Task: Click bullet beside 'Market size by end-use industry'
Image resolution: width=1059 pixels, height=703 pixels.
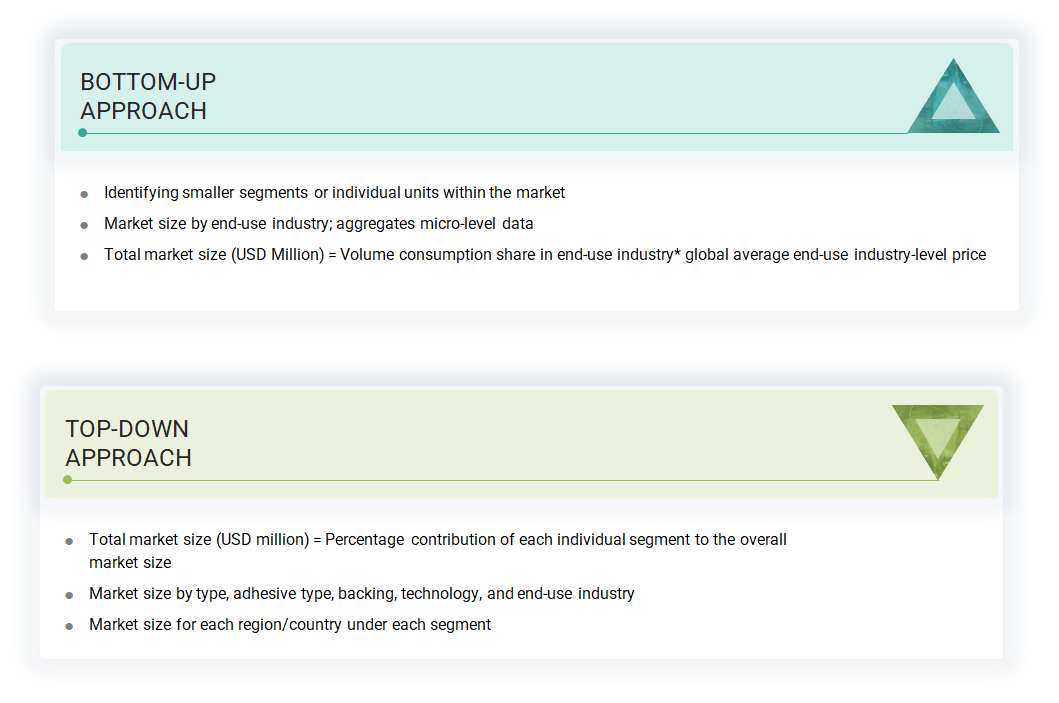Action: point(84,225)
